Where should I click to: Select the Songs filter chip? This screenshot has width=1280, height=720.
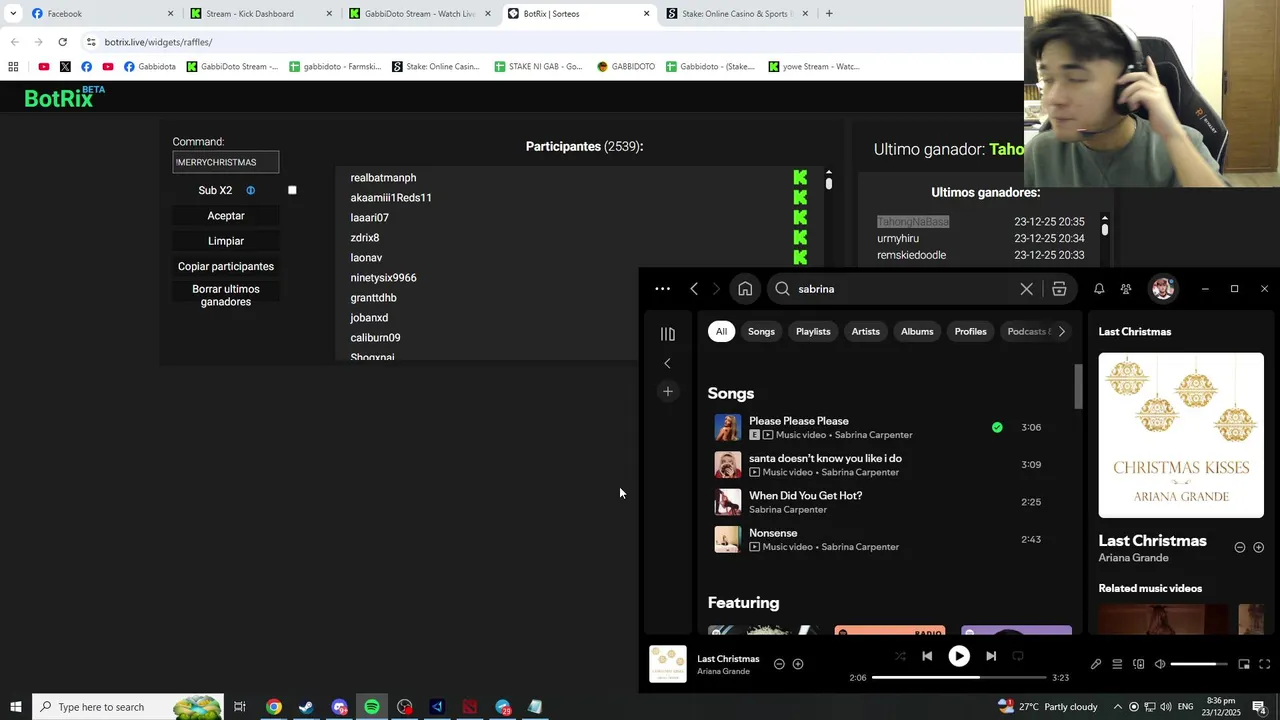click(x=761, y=331)
